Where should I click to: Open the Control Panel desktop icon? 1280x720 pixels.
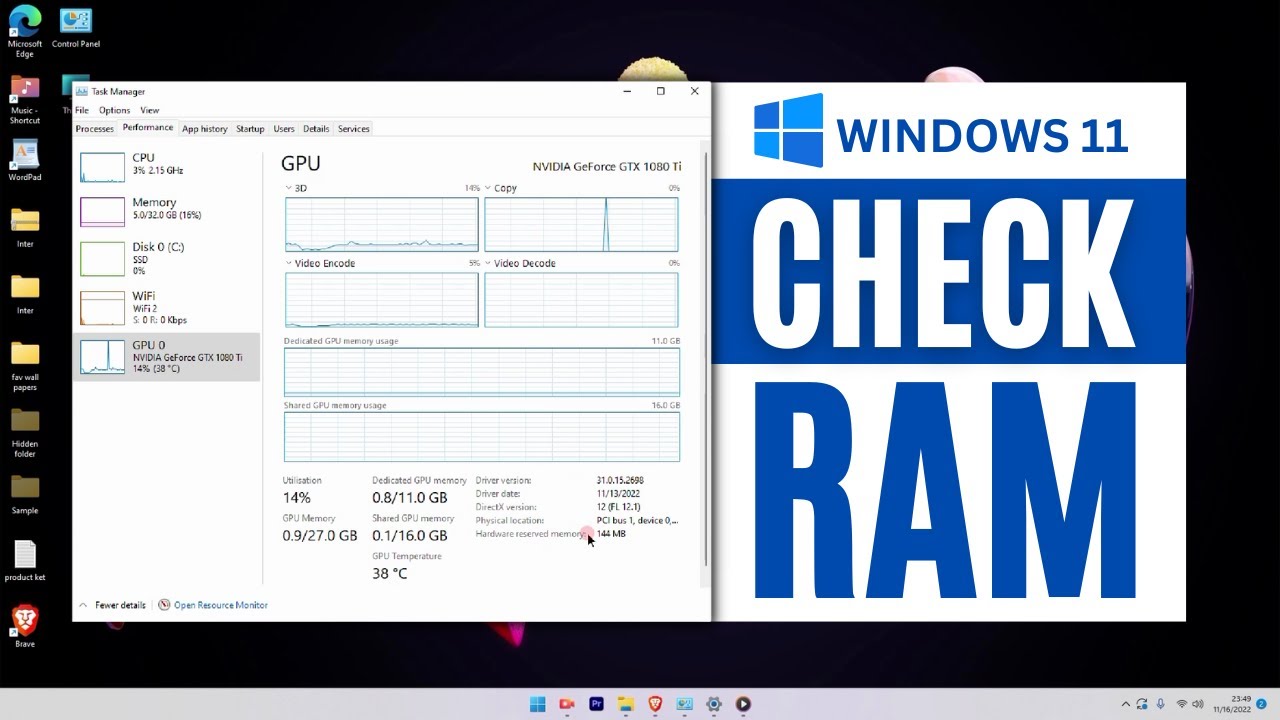tap(76, 28)
